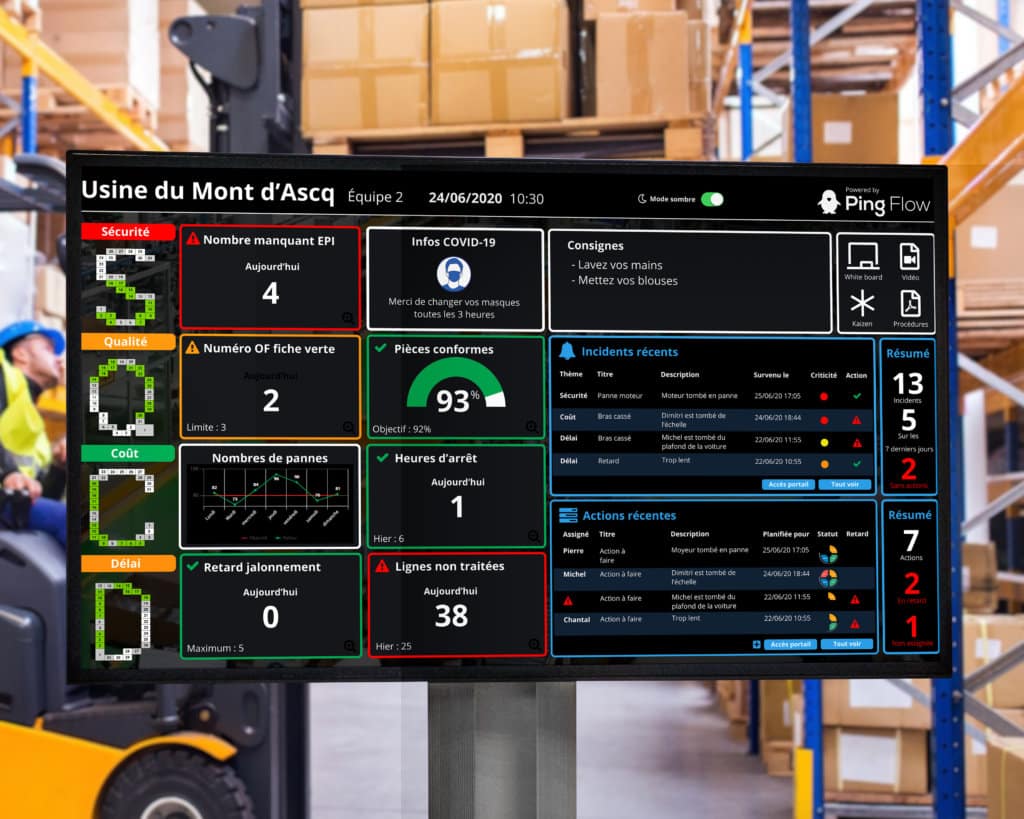Zoom into the Nombre manquant EPI card
The height and width of the screenshot is (819, 1024).
pos(348,318)
